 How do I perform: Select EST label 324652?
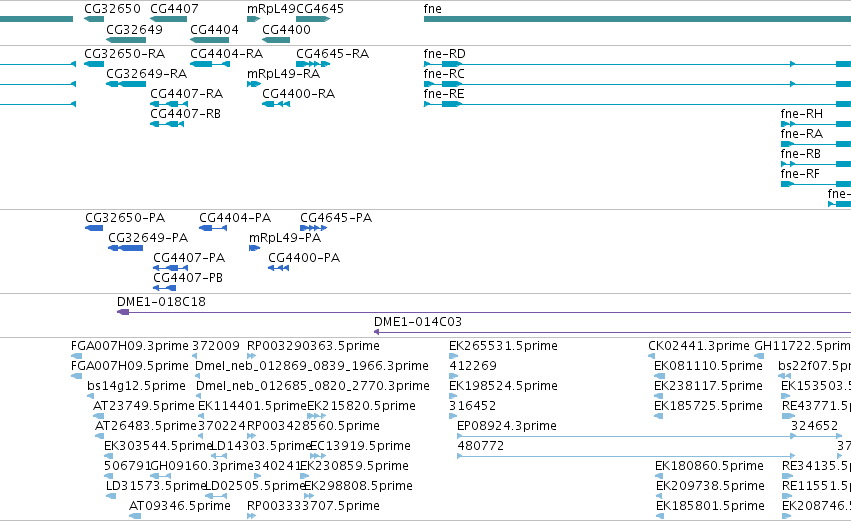814,426
